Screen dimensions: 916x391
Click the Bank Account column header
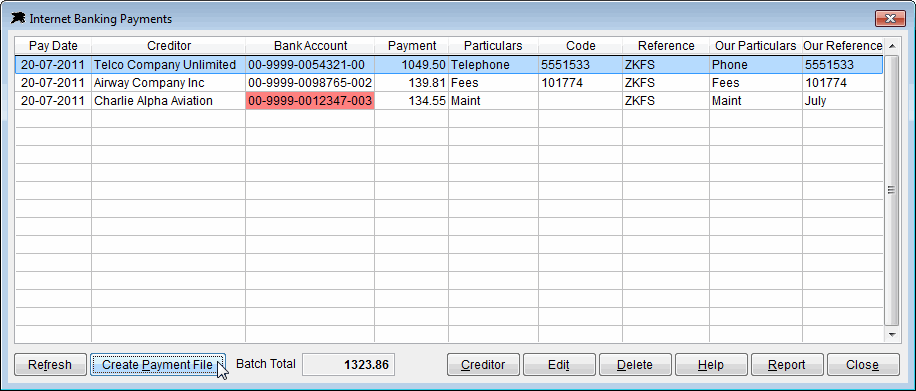pyautogui.click(x=310, y=46)
